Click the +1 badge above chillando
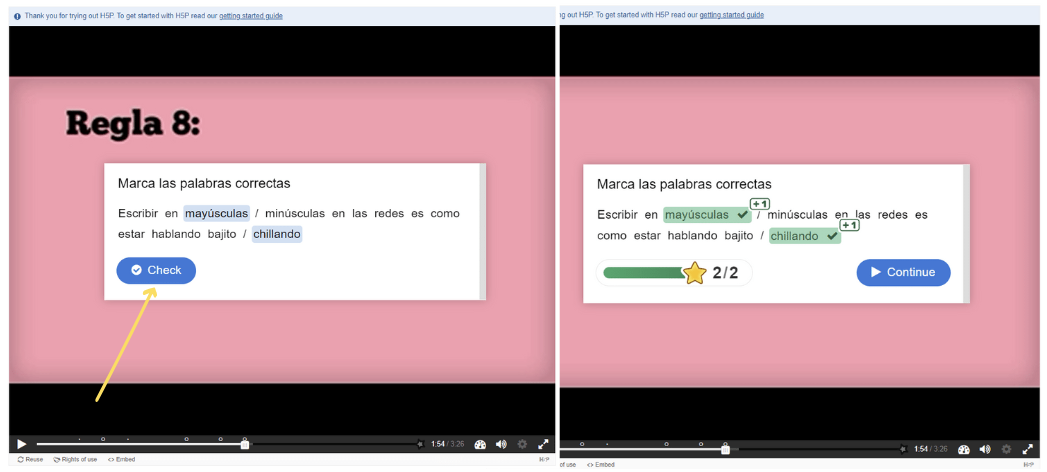1047x472 pixels. (849, 225)
